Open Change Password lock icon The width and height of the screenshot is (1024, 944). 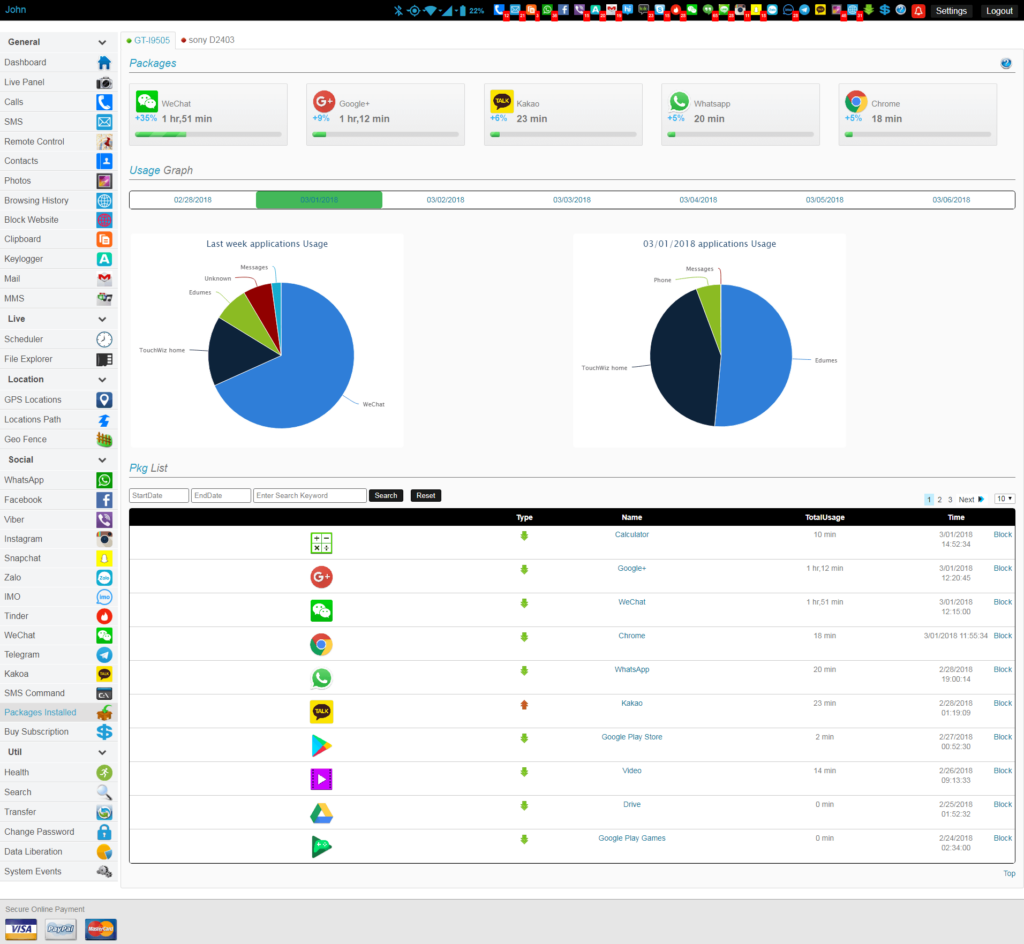[104, 832]
